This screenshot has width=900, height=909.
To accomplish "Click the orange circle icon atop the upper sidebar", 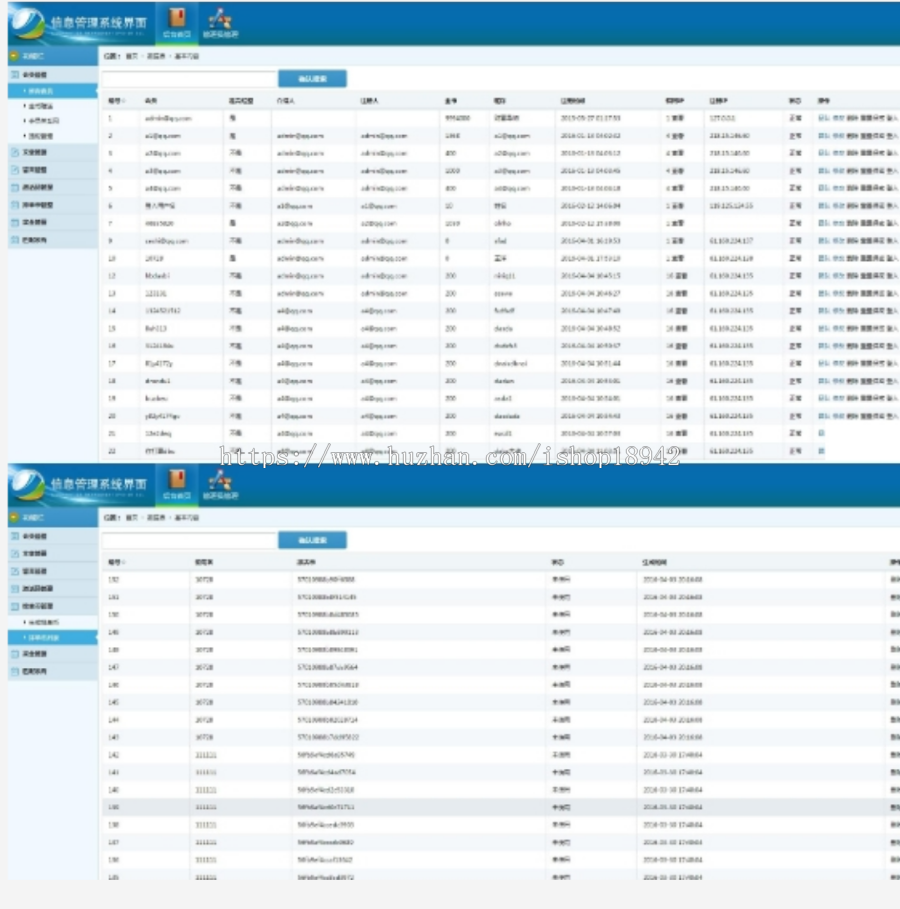I will pos(14,56).
